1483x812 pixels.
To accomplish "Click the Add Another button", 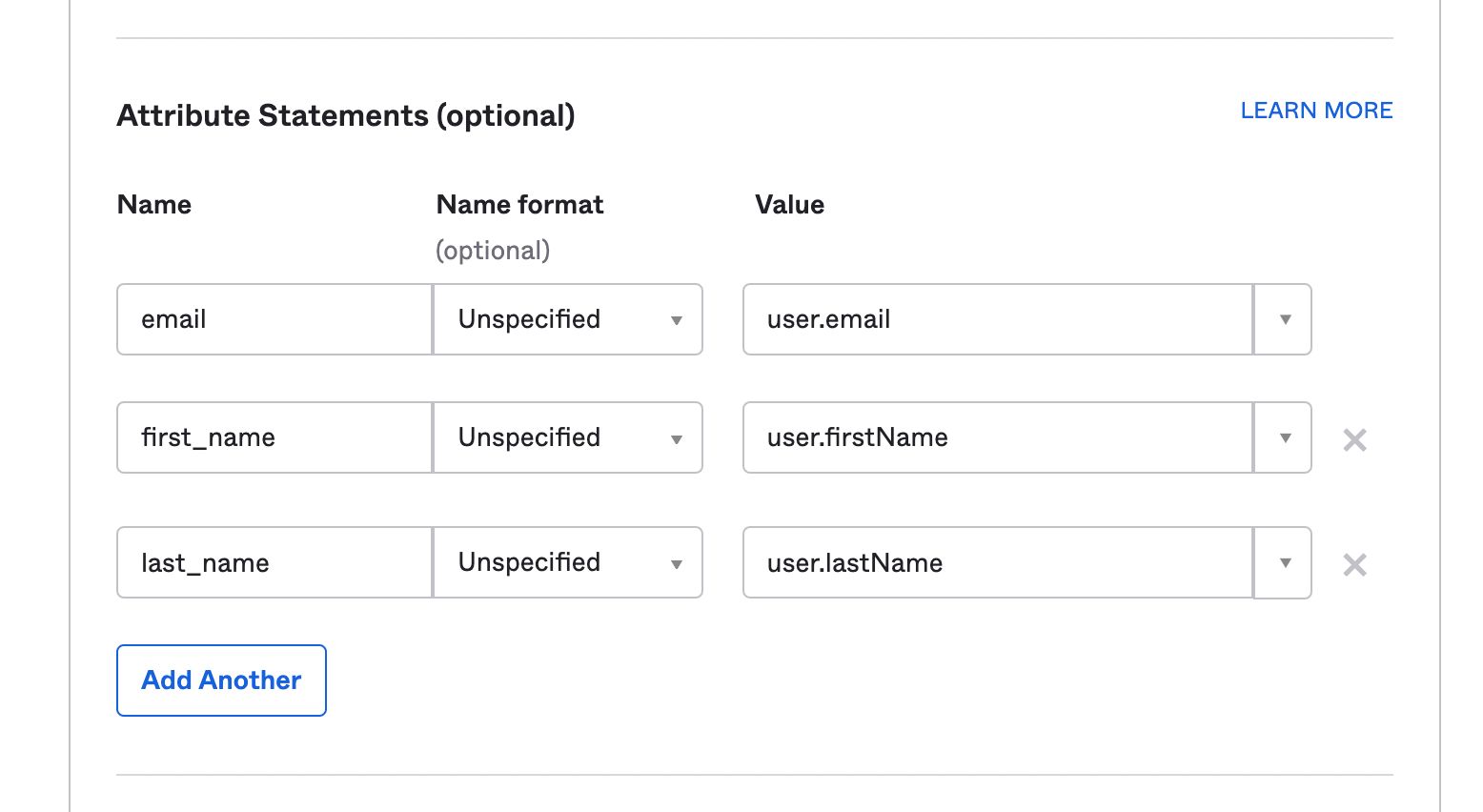I will click(x=221, y=680).
